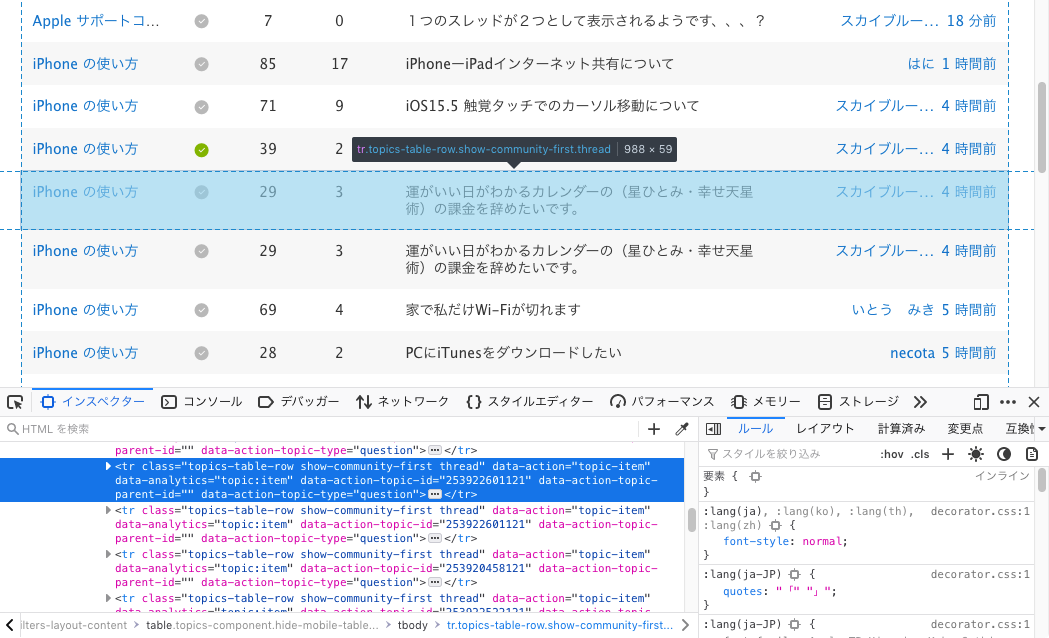Select the 変更点 sidebar tab
1049x638 pixels.
(x=965, y=429)
